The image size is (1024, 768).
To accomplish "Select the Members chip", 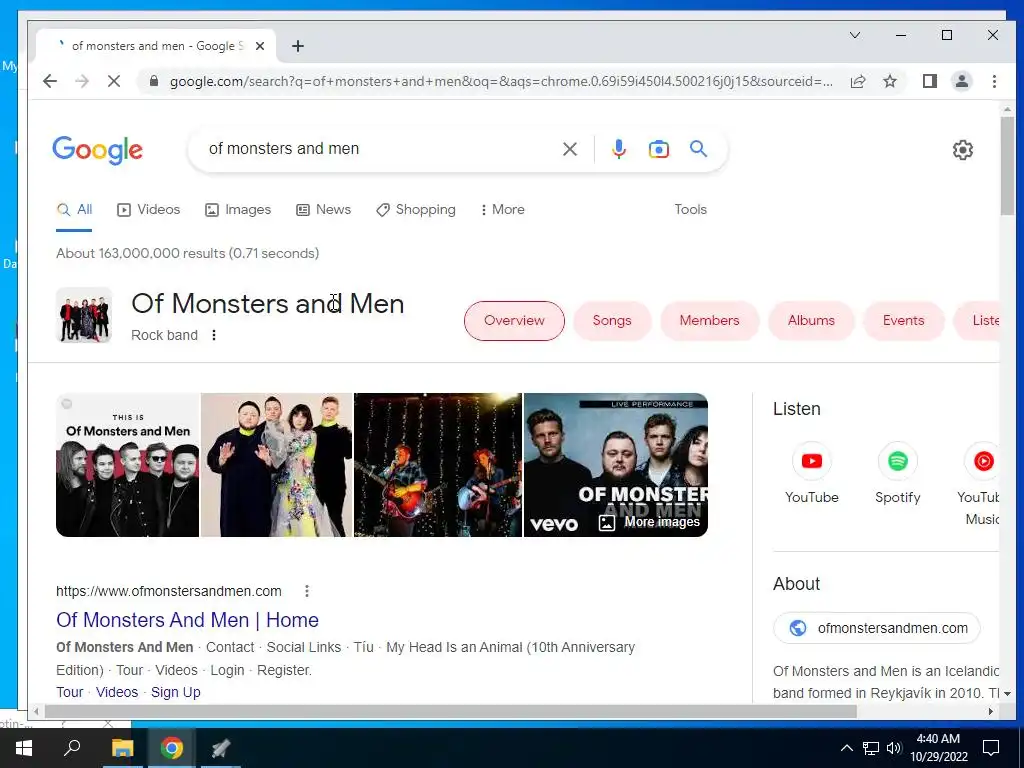I will [709, 321].
